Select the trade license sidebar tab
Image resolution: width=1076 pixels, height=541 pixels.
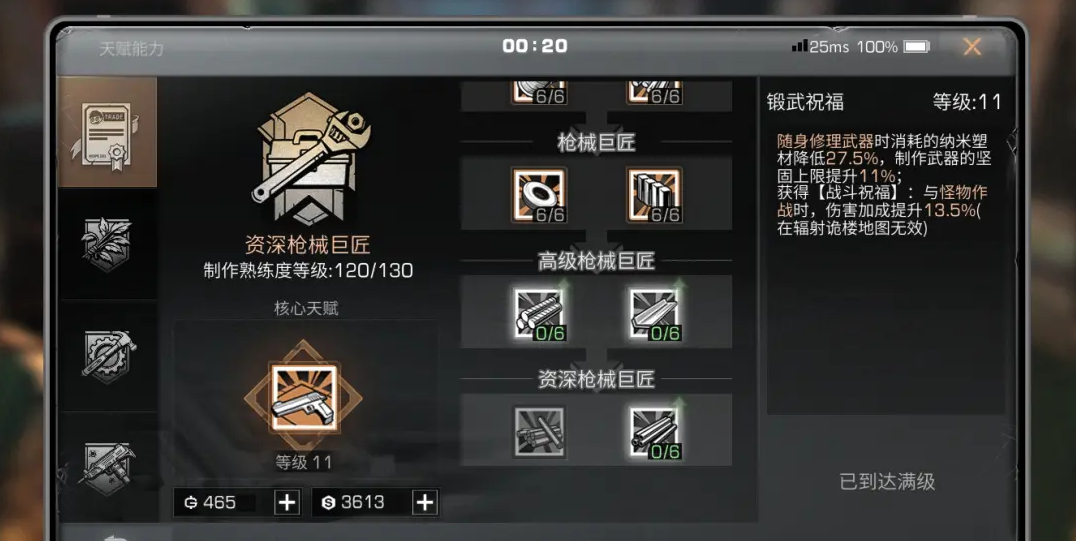108,131
